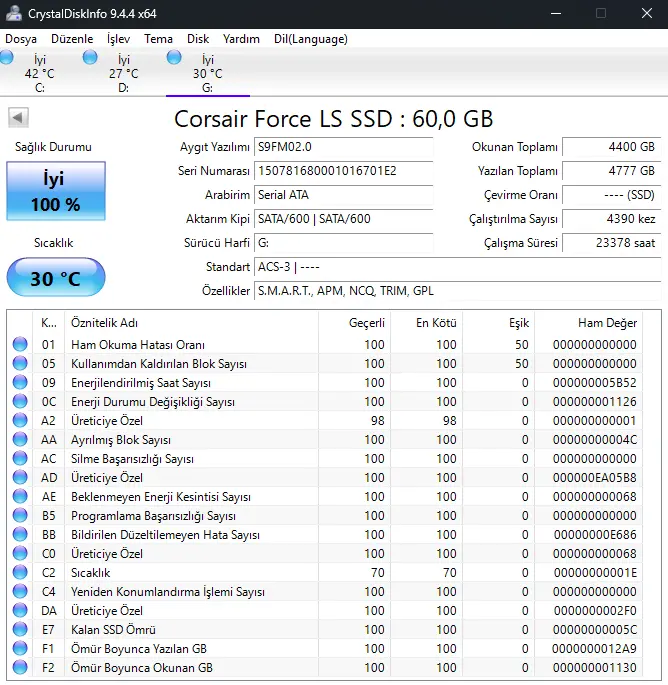The width and height of the screenshot is (668, 685).
Task: Click status icon for Enerji Durumu Değişikliği Sayısı
Action: click(x=20, y=401)
